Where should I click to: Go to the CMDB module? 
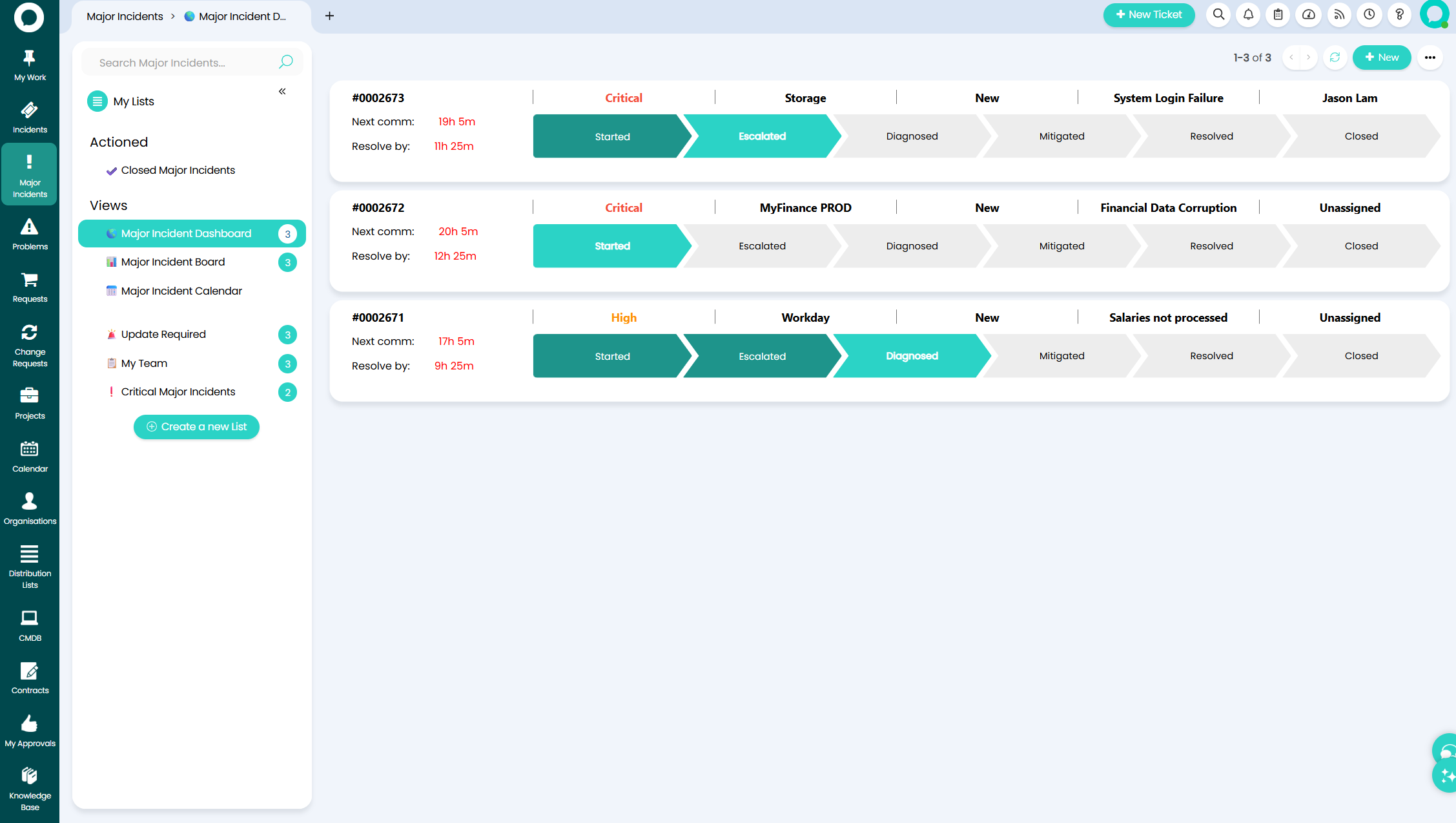coord(30,625)
